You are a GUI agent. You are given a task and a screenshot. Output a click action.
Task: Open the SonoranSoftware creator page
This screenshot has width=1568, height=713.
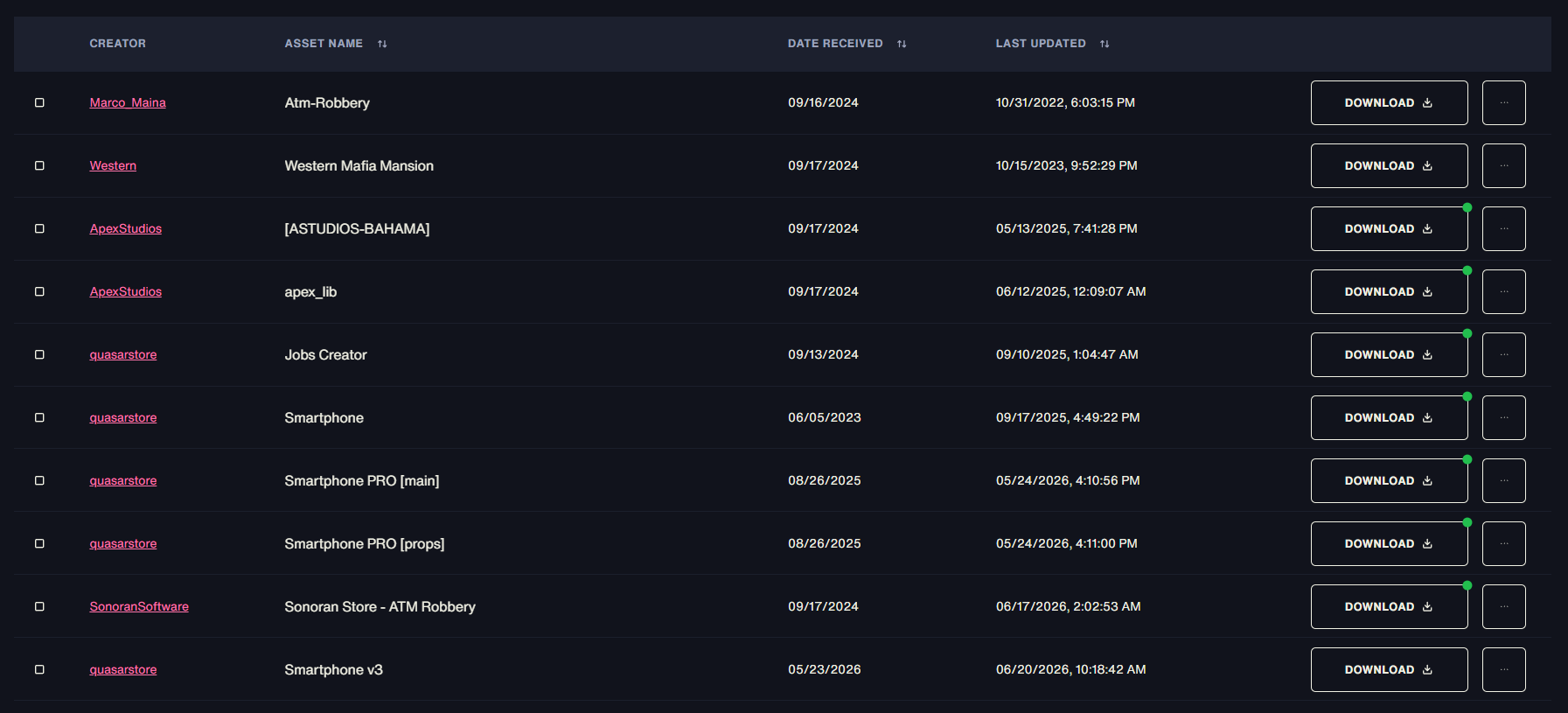tap(139, 606)
